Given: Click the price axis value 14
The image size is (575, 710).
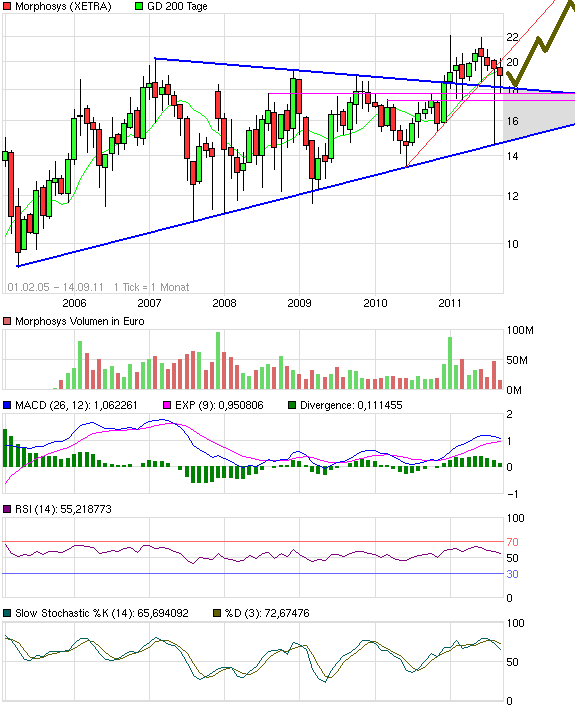Looking at the screenshot, I should coord(512,156).
